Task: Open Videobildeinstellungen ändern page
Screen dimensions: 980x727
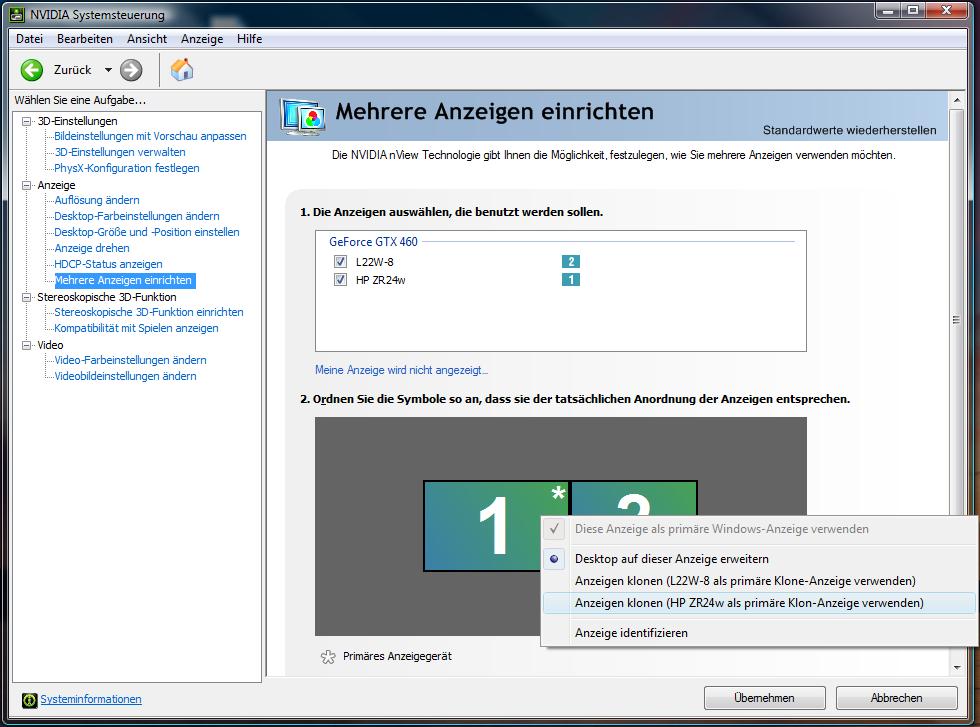Action: pyautogui.click(x=125, y=376)
